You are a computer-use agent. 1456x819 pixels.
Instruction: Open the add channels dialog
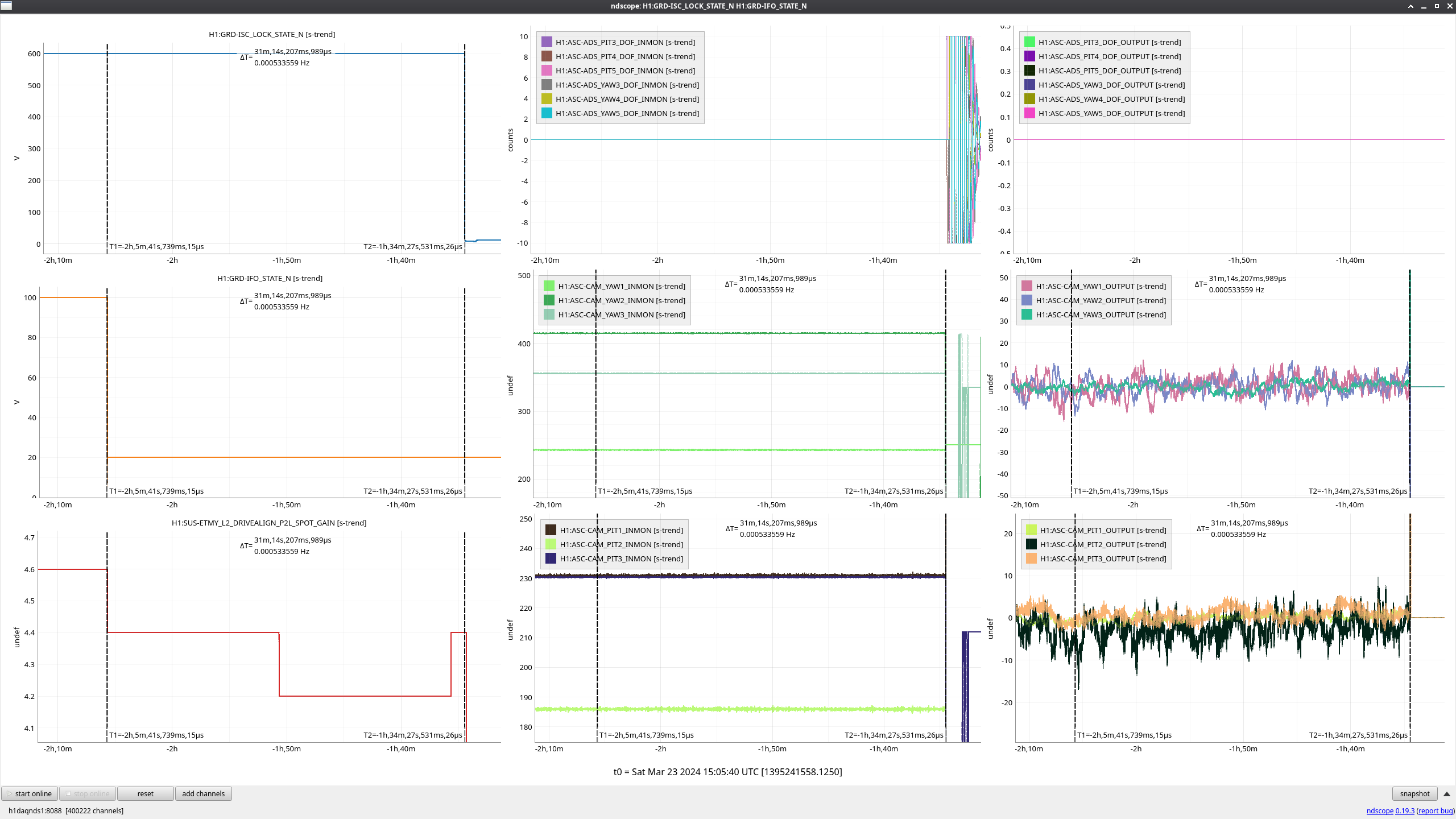coord(203,793)
